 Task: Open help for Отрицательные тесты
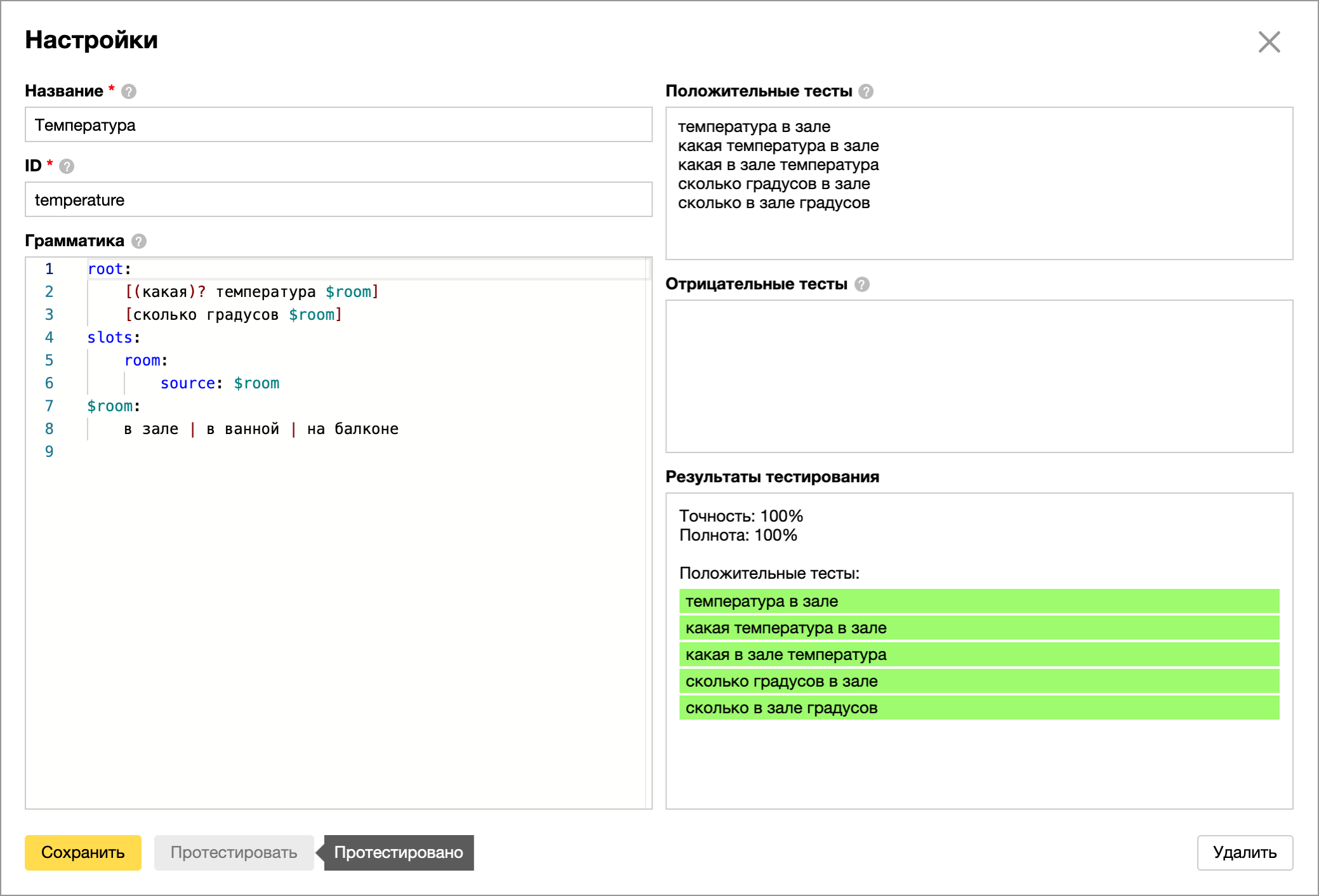[x=862, y=284]
